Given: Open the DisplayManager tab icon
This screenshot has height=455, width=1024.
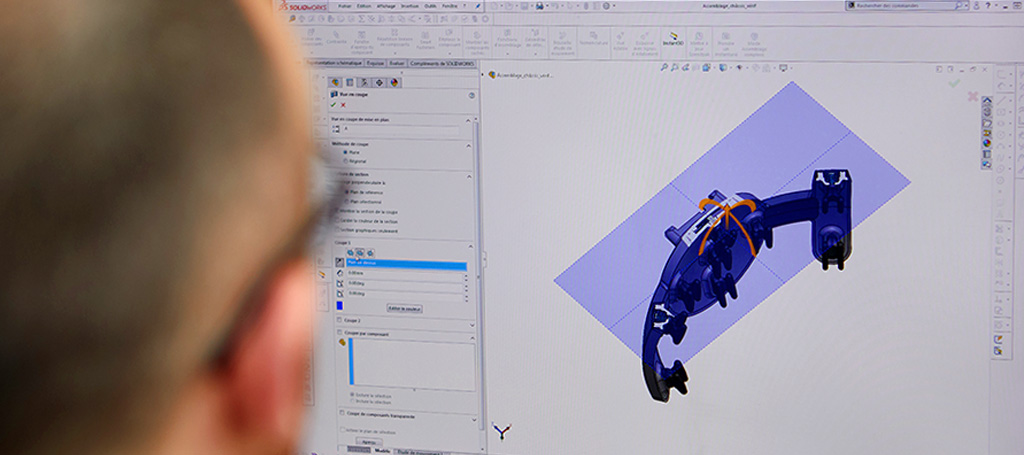Looking at the screenshot, I should [x=394, y=82].
